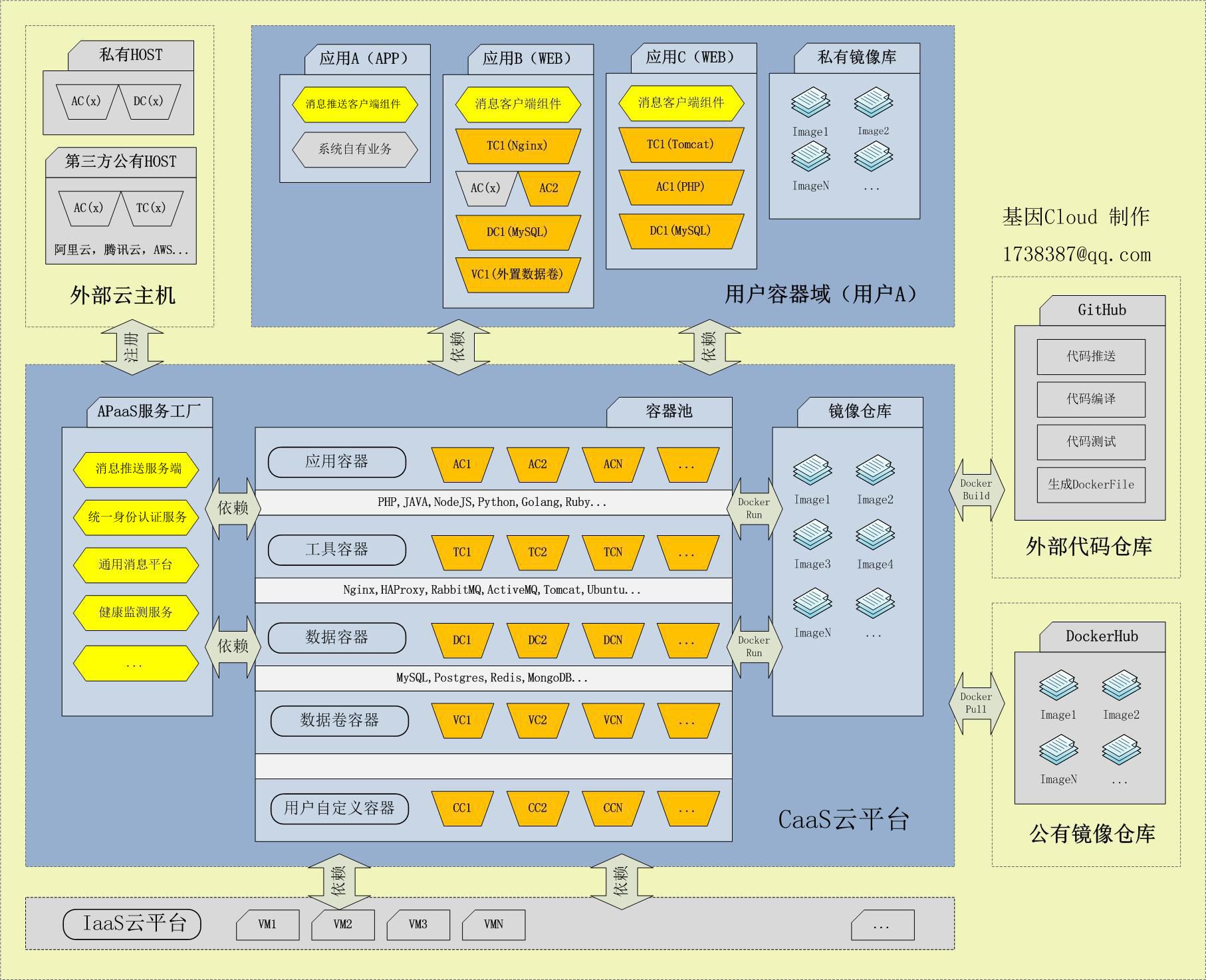The width and height of the screenshot is (1206, 980).
Task: Select the 健康监测服务 hexagon
Action: [x=136, y=612]
